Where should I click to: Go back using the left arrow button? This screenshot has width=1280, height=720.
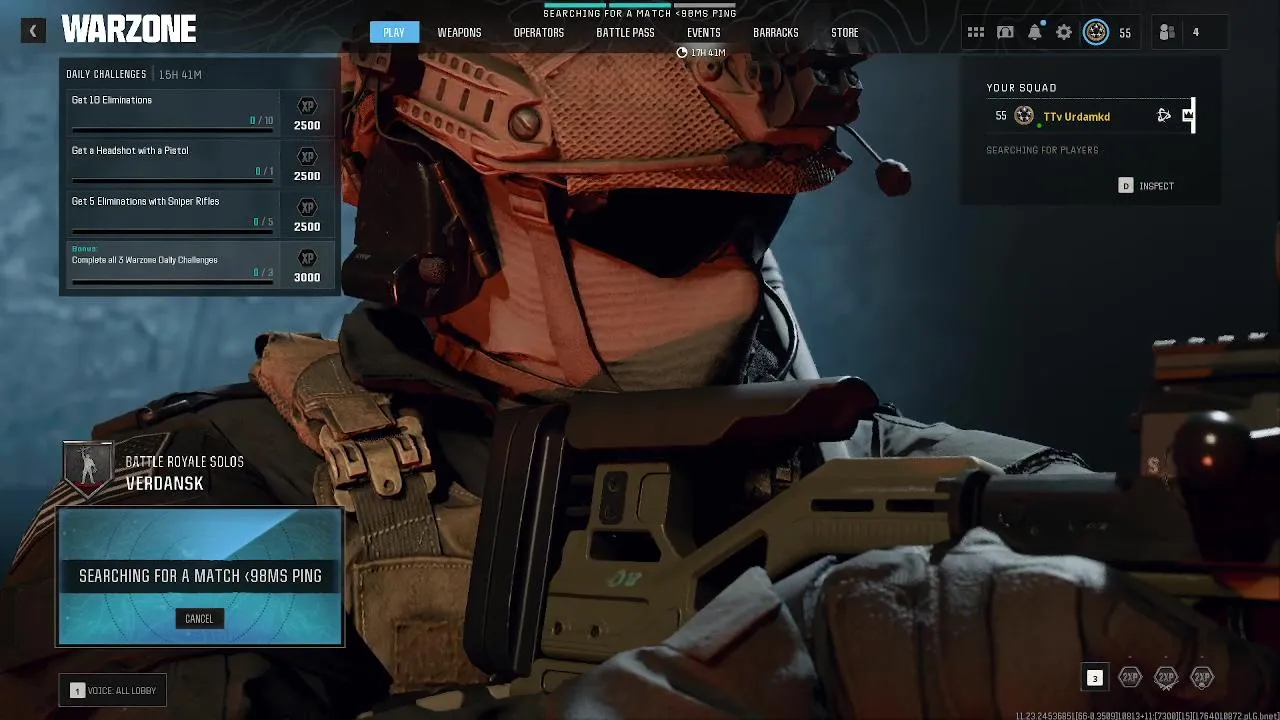click(32, 32)
